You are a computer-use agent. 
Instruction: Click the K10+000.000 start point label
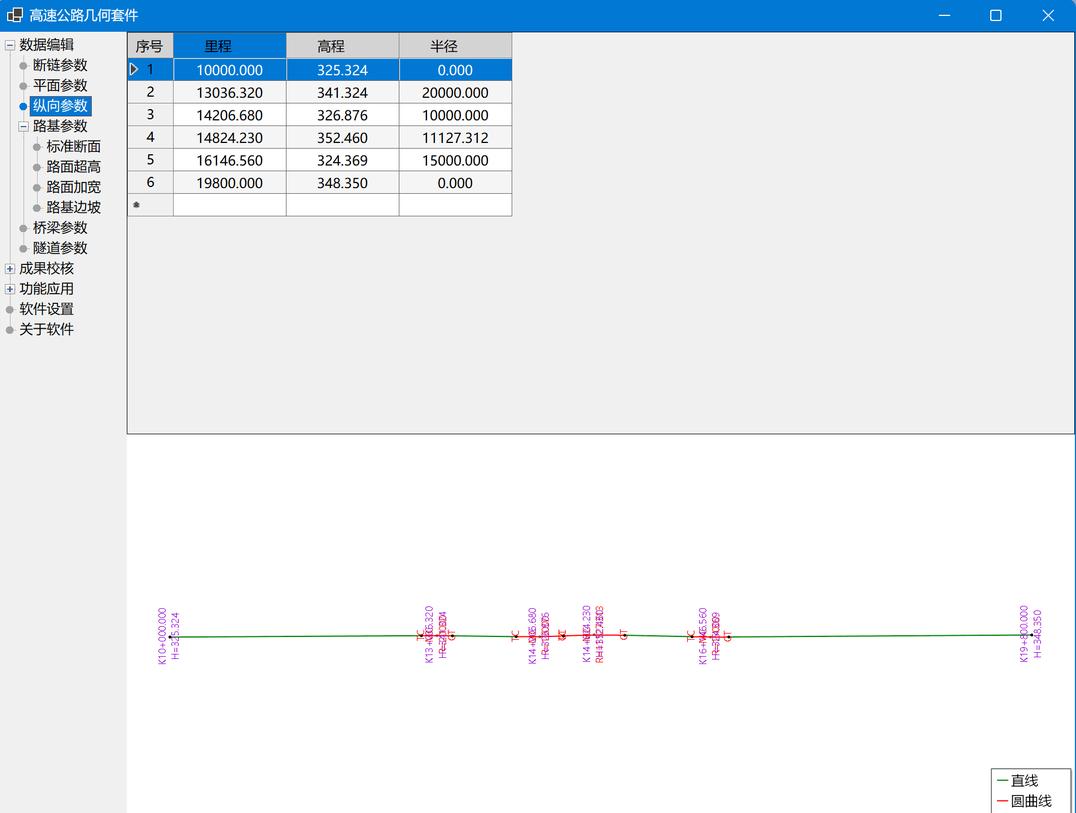pos(163,636)
